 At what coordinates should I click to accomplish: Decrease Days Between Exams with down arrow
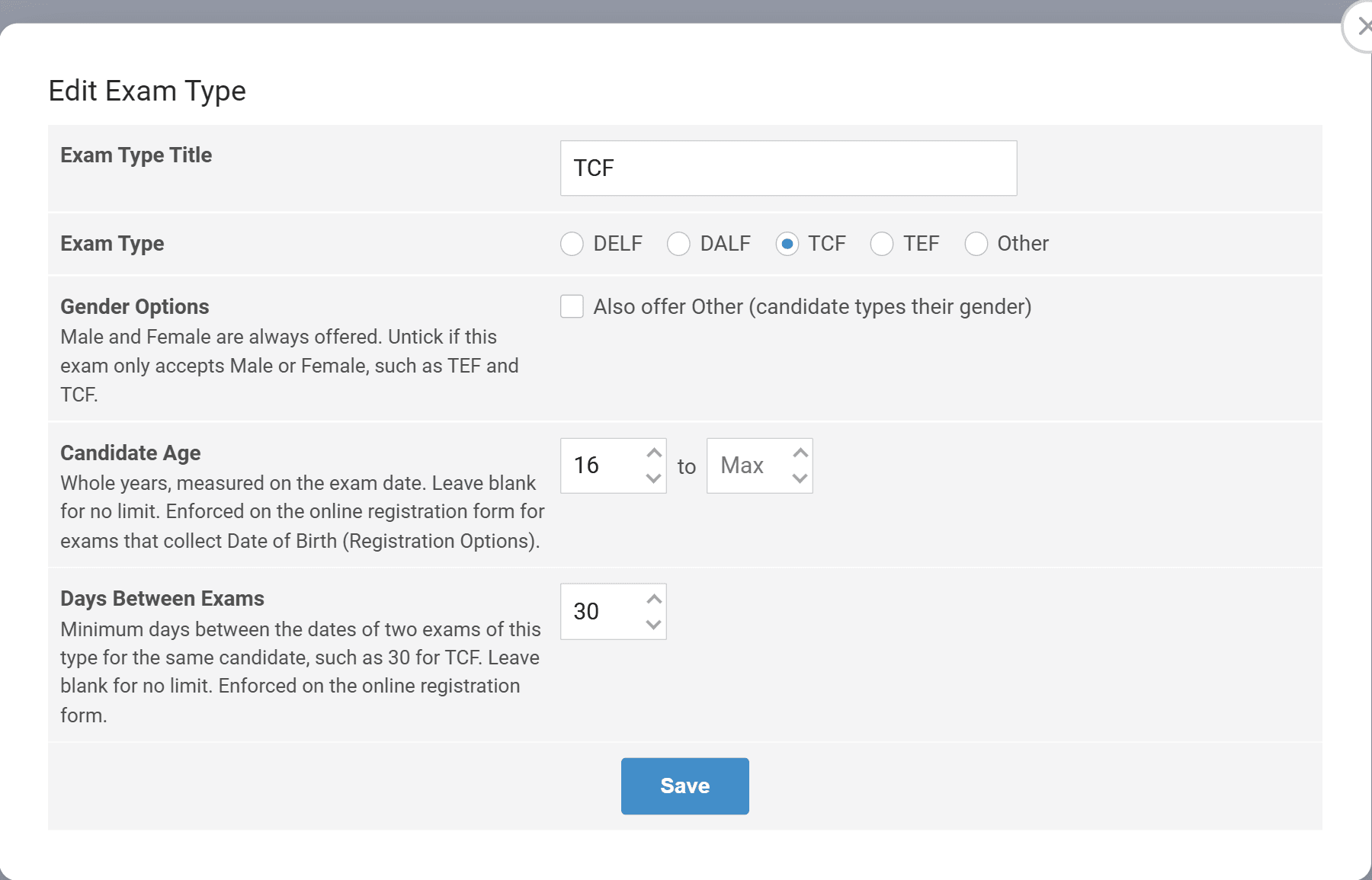[653, 625]
